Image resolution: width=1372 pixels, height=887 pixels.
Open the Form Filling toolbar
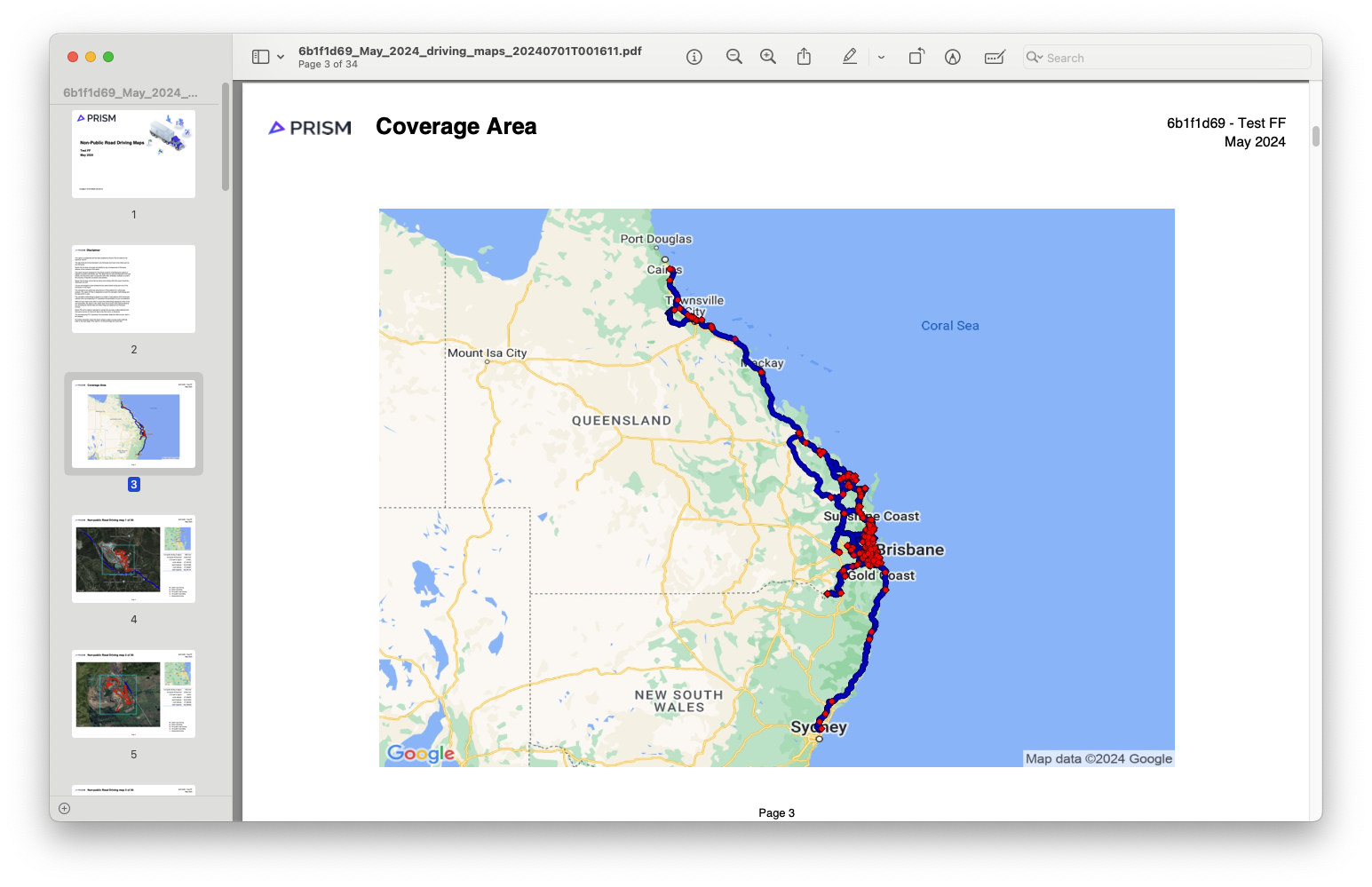[995, 57]
